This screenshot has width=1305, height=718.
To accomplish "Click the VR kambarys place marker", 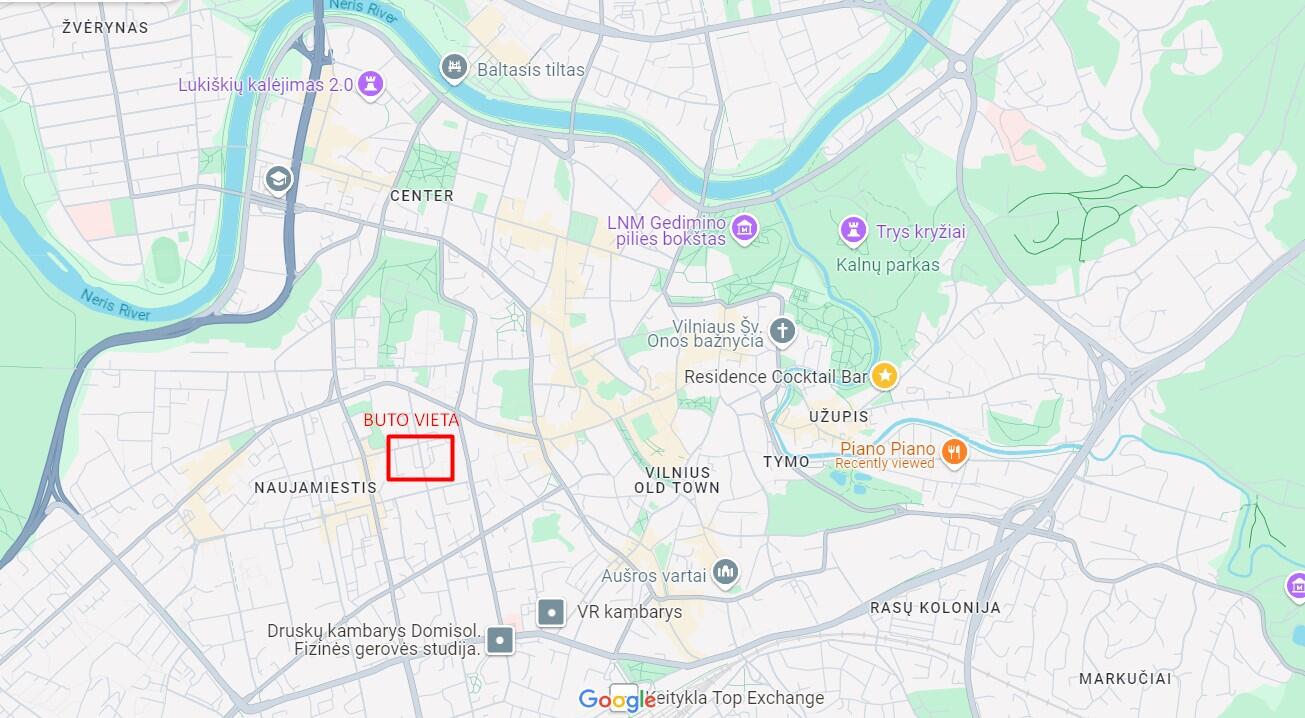I will [x=551, y=612].
